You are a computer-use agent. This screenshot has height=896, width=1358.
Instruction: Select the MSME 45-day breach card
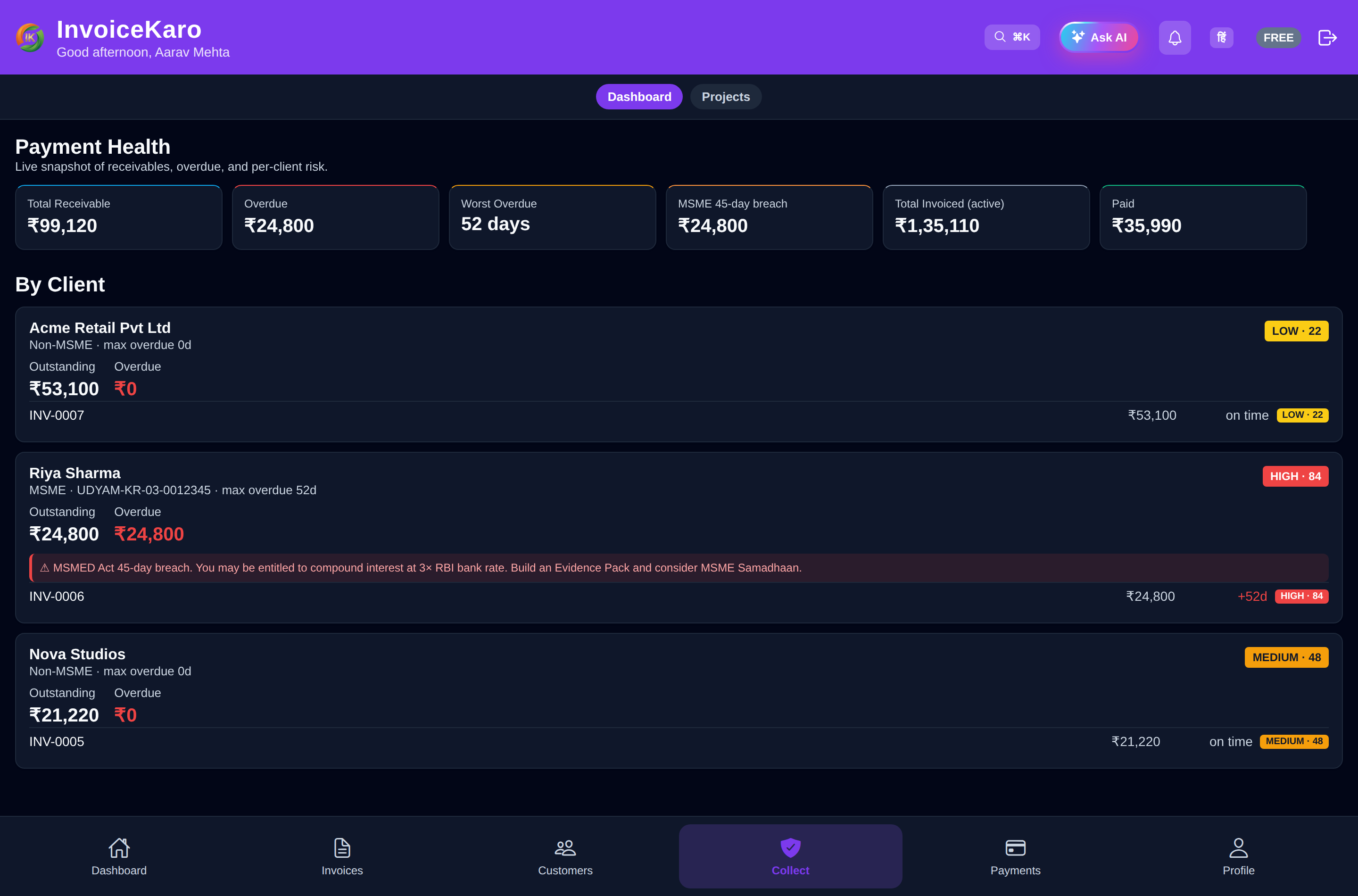click(769, 217)
